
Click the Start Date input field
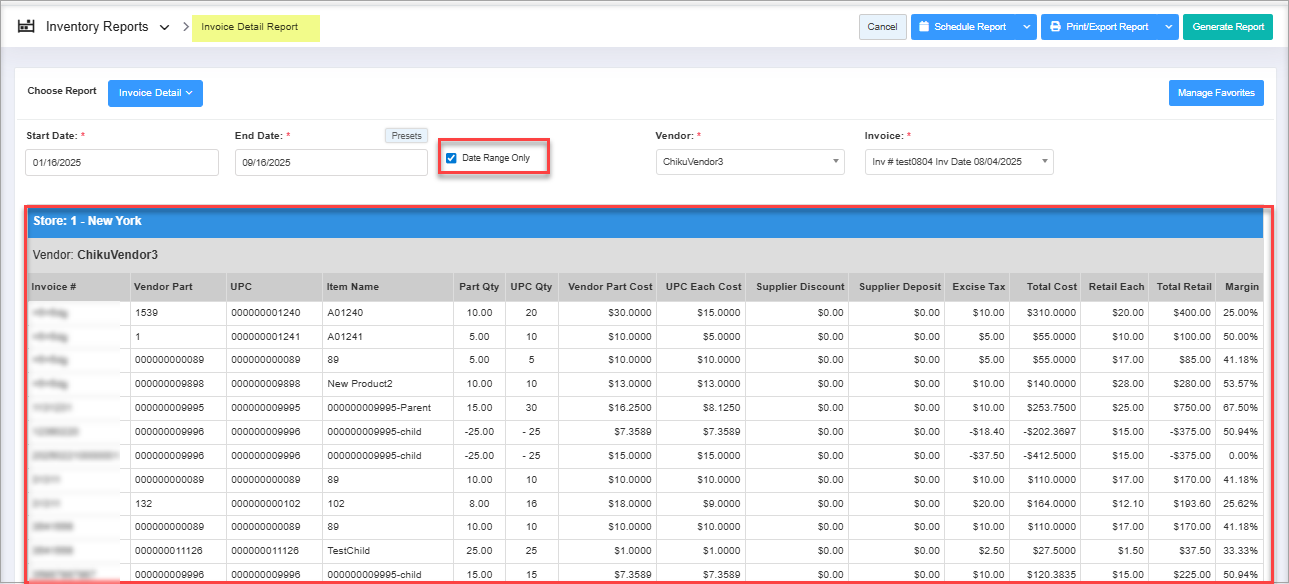121,162
